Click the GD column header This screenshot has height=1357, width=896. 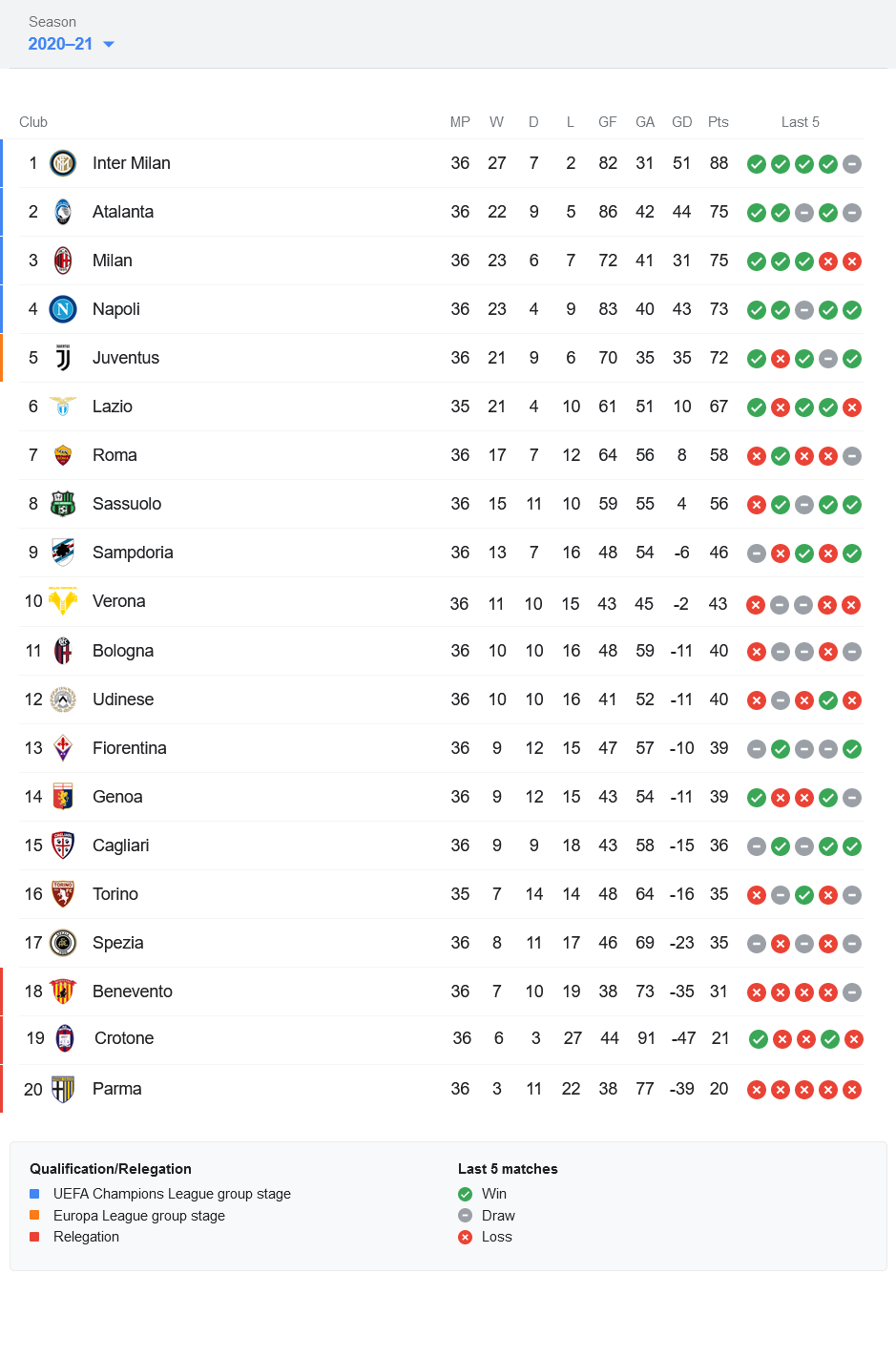tap(681, 122)
